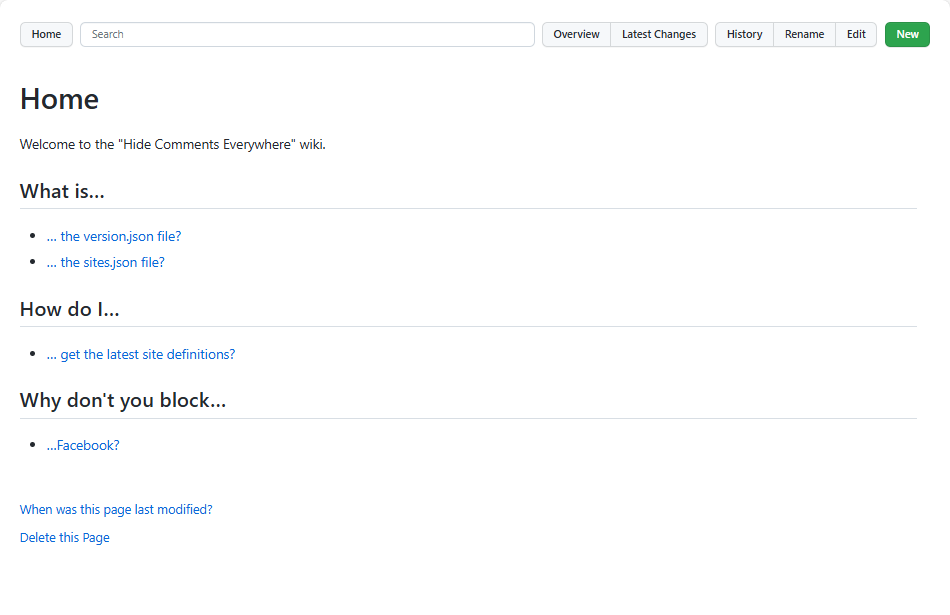View the Latest Changes list
This screenshot has width=950, height=615.
(658, 34)
